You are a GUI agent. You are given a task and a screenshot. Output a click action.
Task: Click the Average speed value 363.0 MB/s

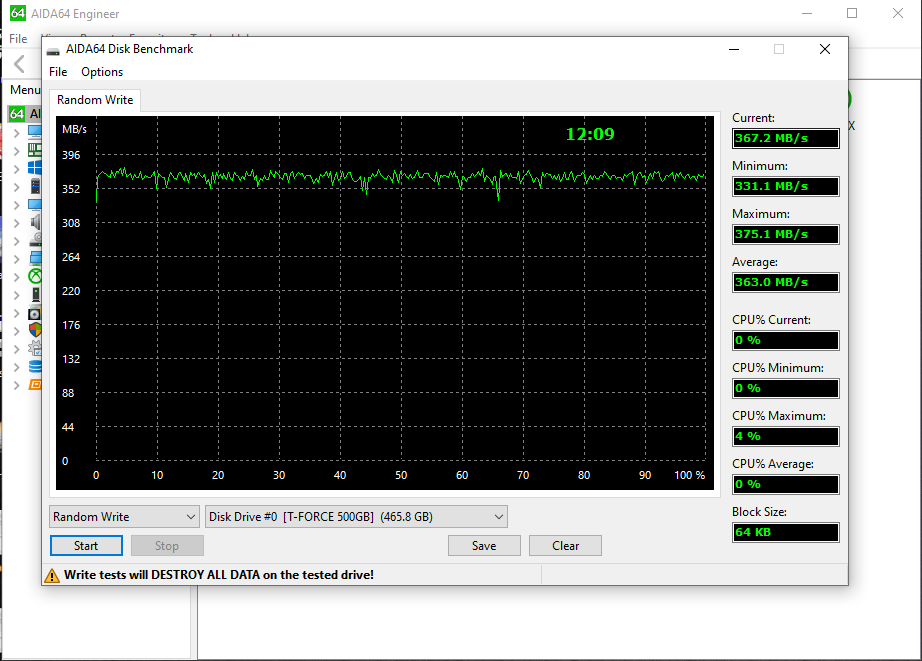(x=786, y=282)
